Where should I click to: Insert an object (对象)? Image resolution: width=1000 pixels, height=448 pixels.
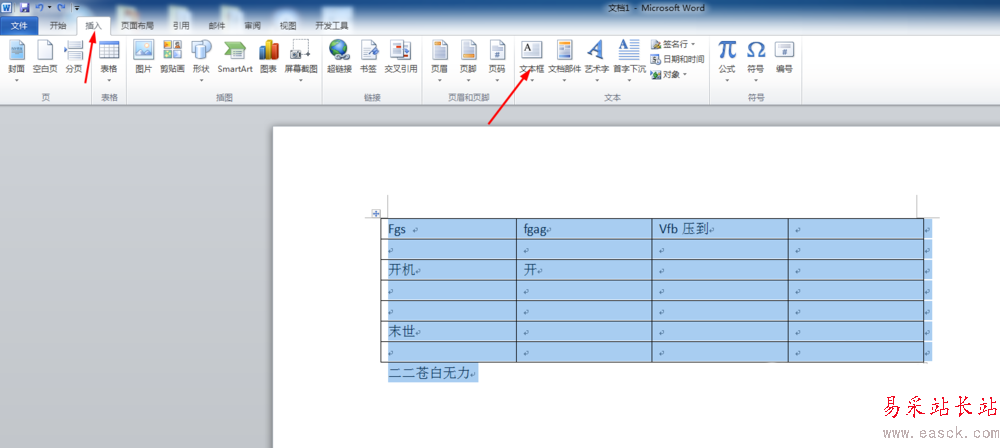tap(669, 74)
